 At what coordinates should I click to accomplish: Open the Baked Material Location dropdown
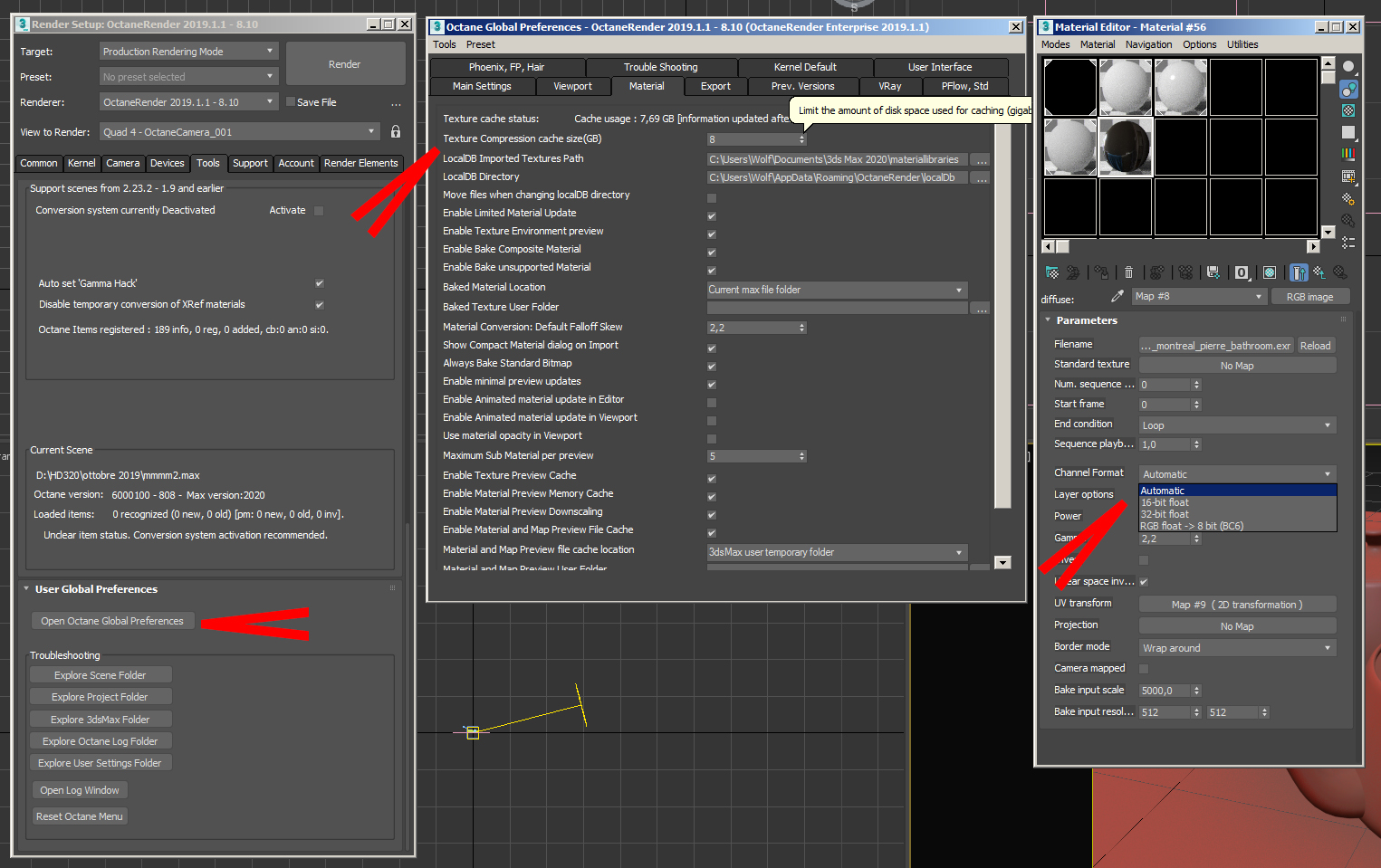click(837, 290)
